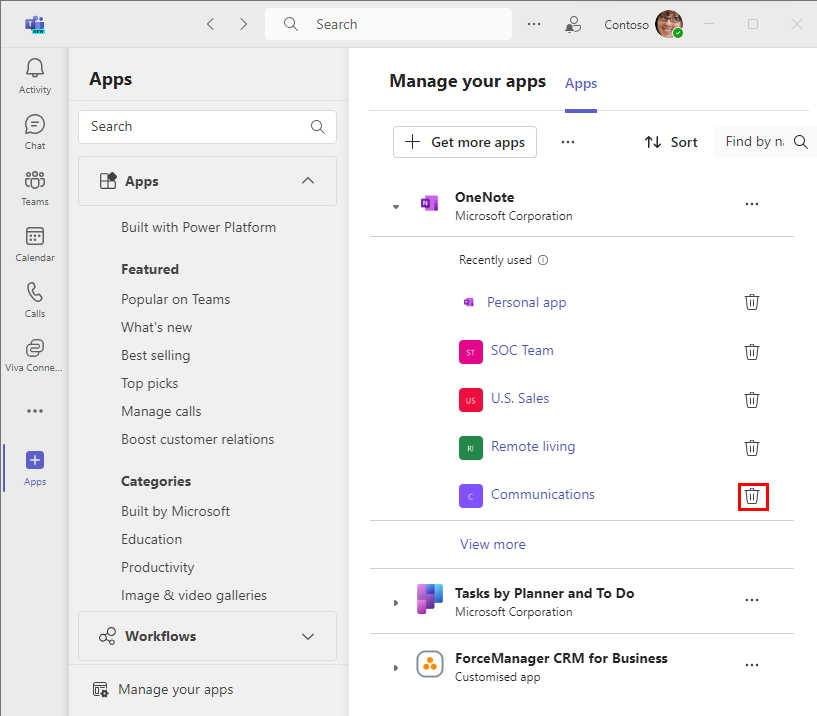Expand the Workflows section
The width and height of the screenshot is (817, 716).
coord(308,636)
